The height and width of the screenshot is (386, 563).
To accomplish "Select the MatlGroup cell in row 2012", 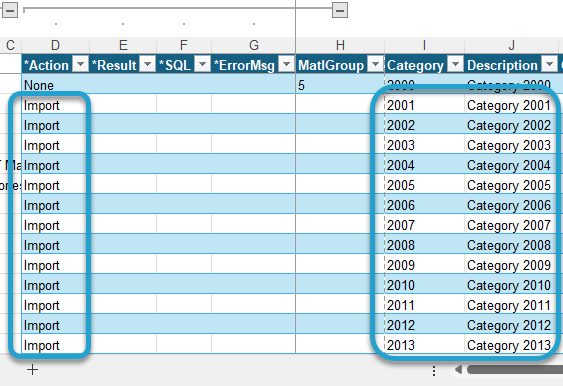I will point(340,325).
